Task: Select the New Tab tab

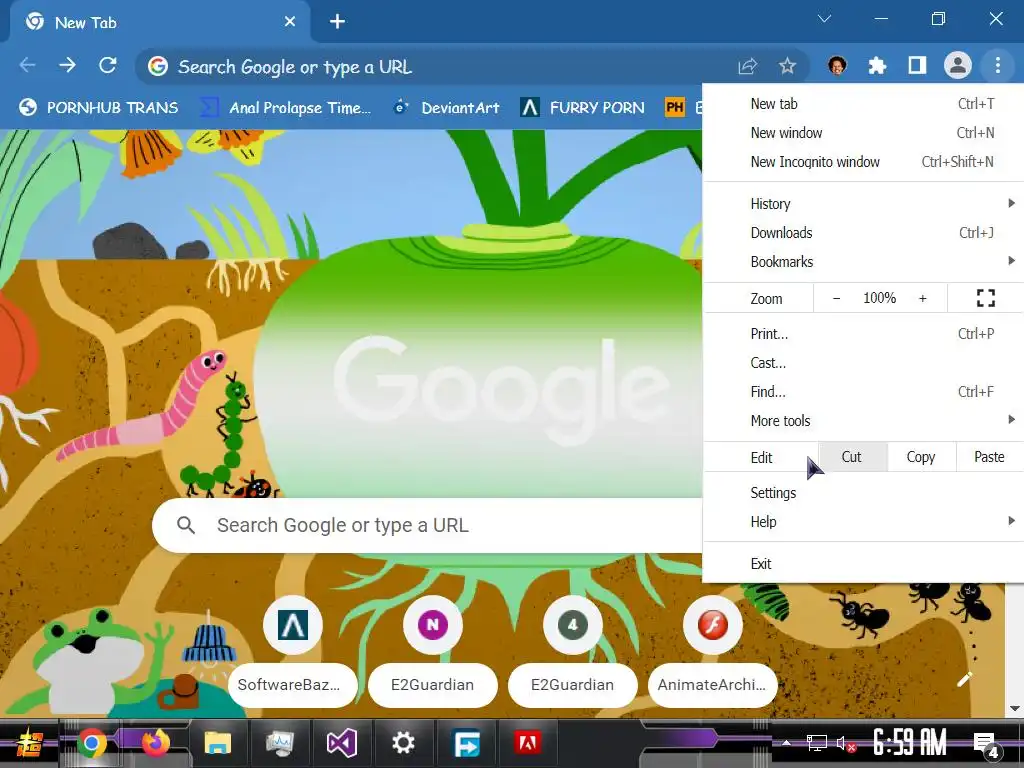Action: coord(160,22)
